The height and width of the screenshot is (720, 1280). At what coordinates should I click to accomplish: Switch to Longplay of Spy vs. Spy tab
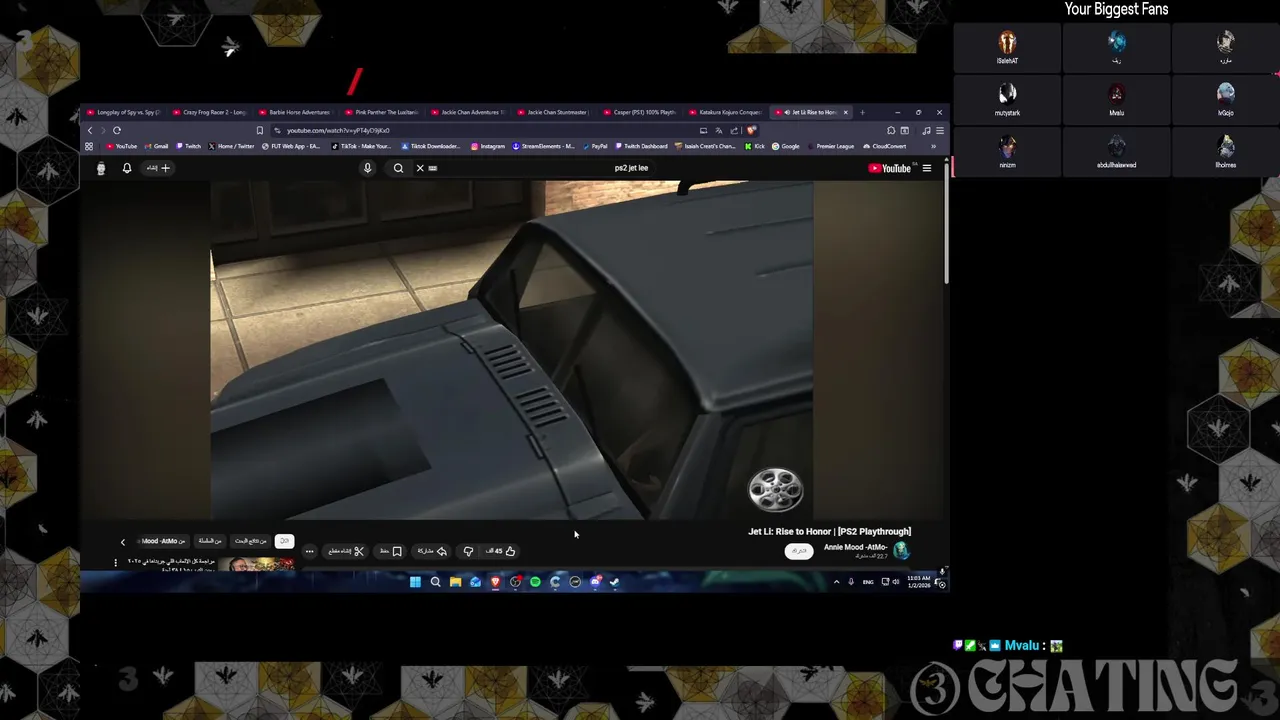123,112
